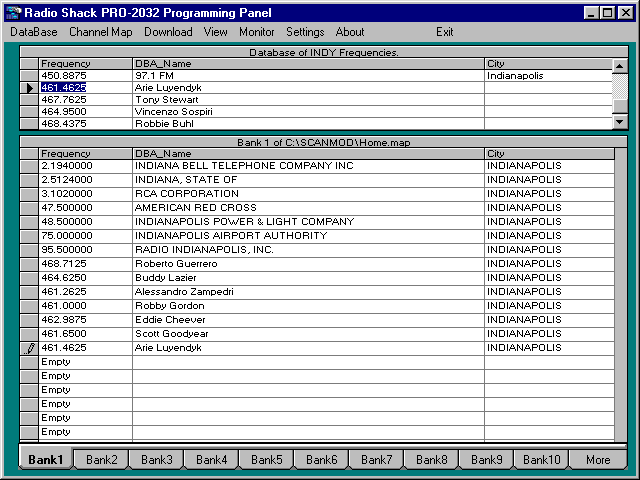Screen dimensions: 640x480
Task: Click the 3.1020000 frequency cell
Action: tap(85, 194)
